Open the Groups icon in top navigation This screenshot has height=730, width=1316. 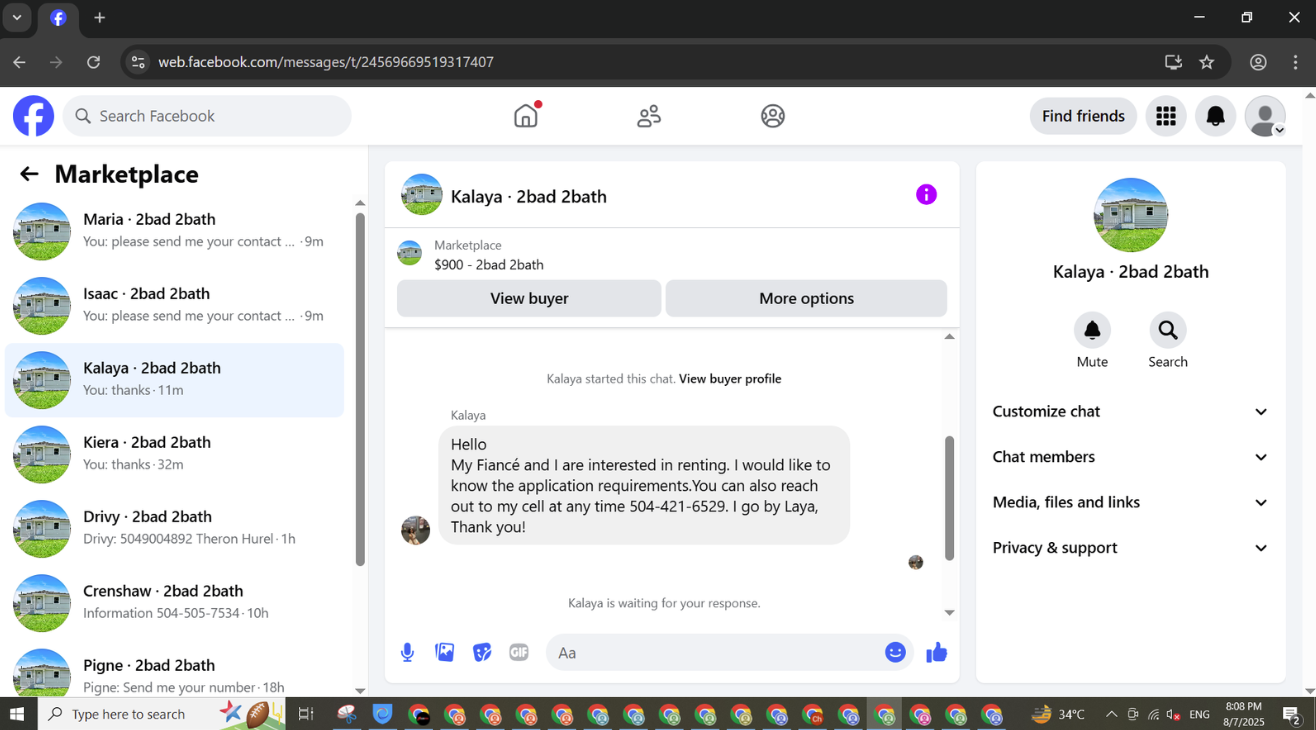point(773,116)
